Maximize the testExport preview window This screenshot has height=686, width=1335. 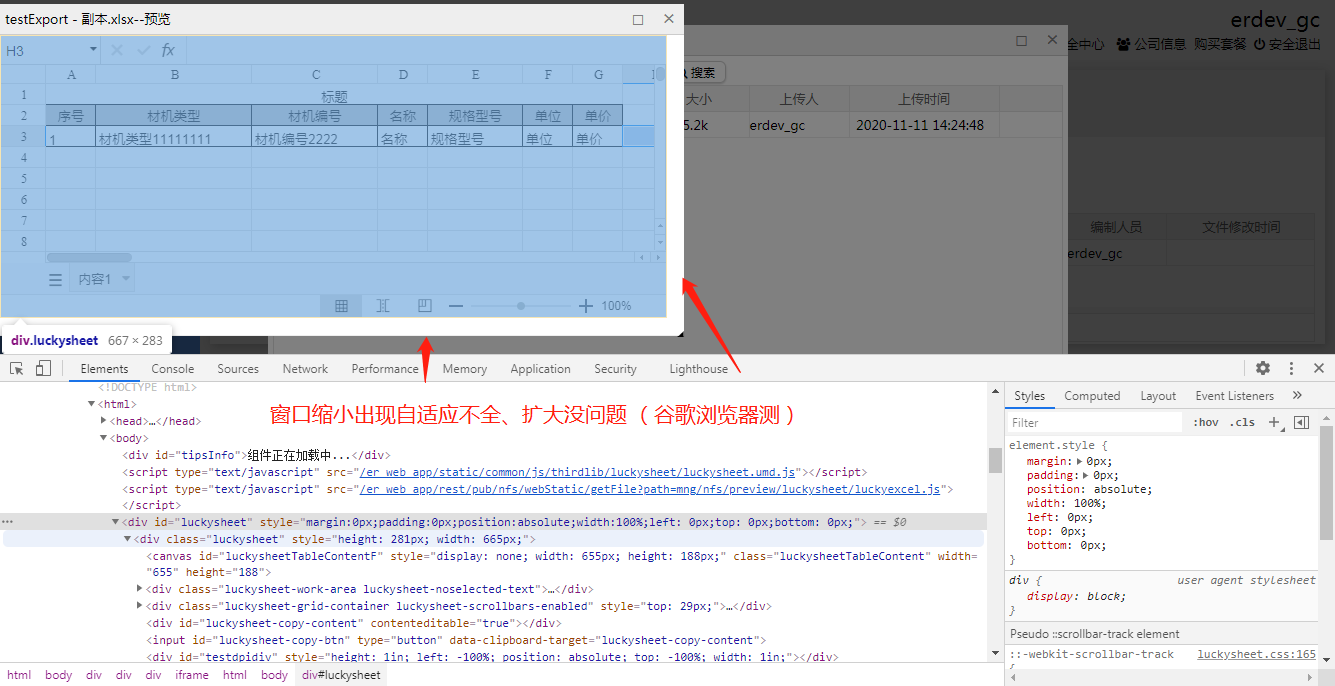638,19
